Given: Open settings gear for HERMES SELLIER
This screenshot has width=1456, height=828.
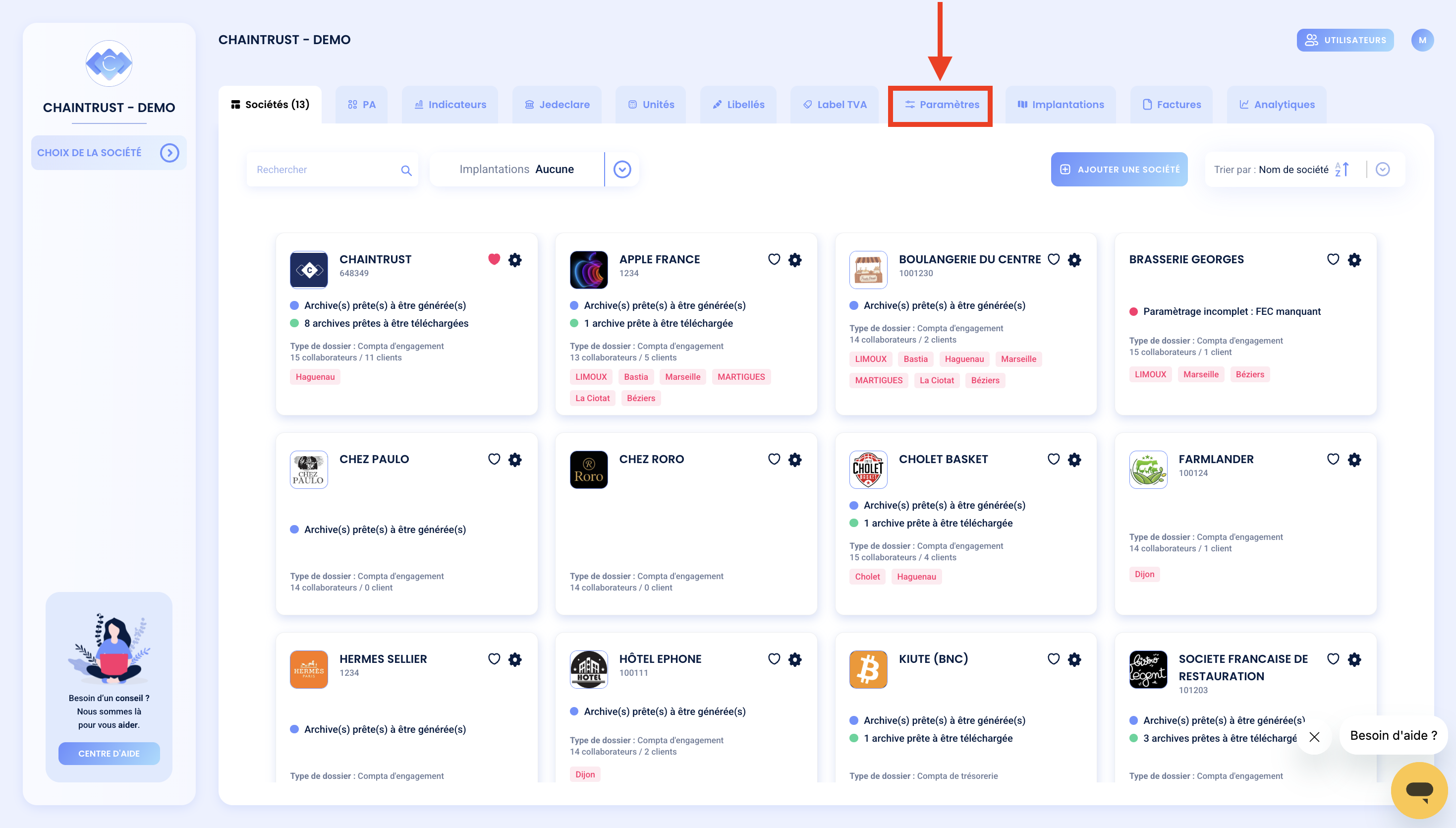Looking at the screenshot, I should (x=515, y=659).
